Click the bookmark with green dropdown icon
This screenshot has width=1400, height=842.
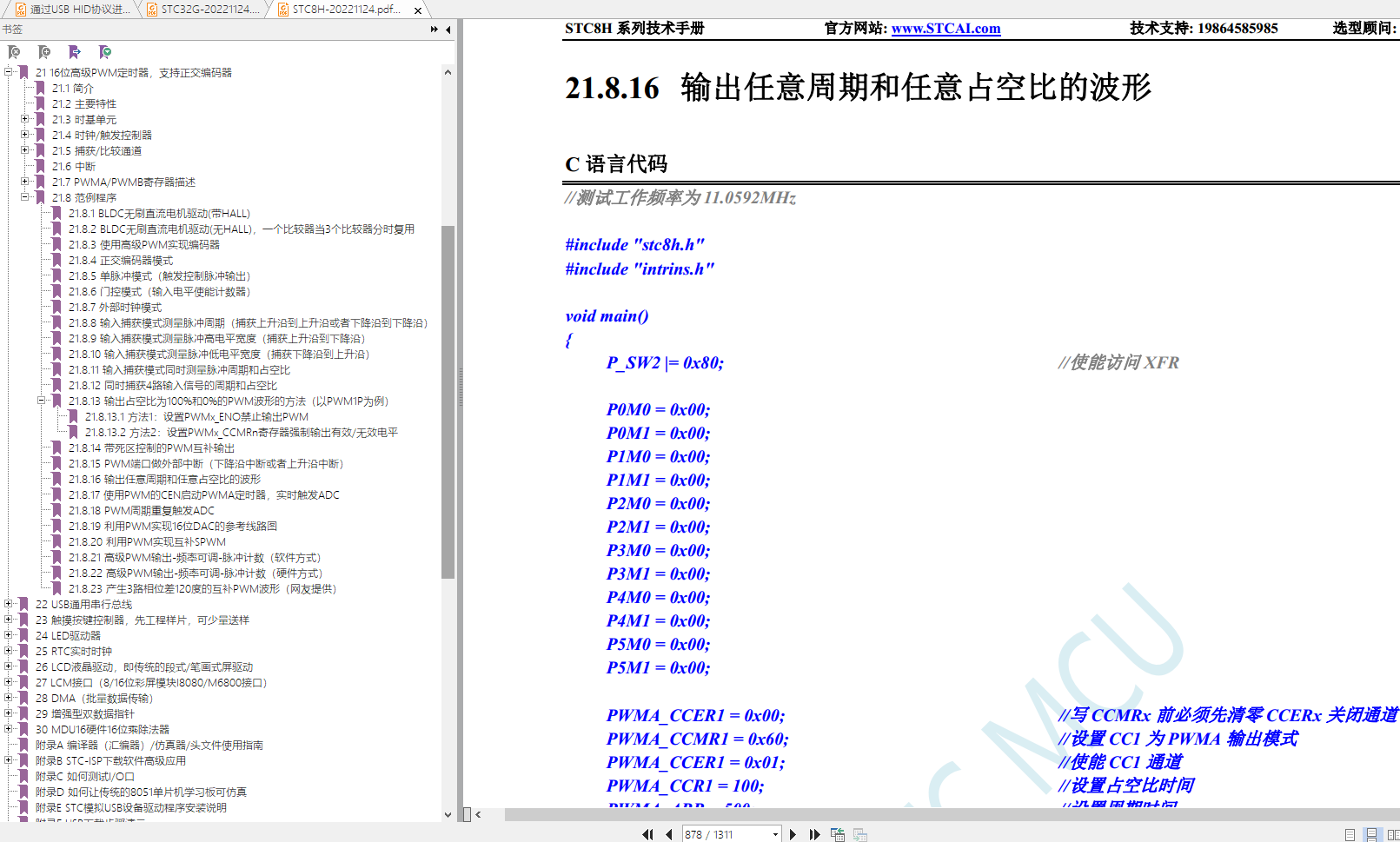[x=105, y=52]
